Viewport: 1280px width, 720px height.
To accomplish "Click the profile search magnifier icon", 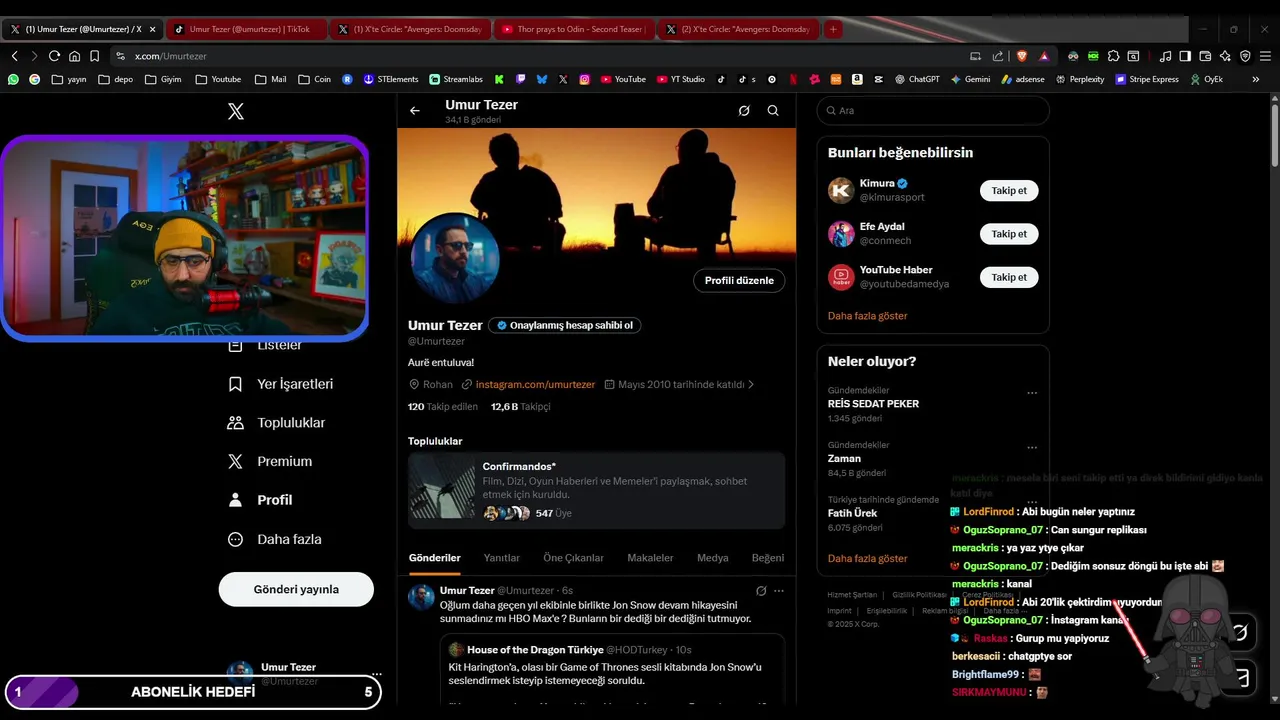I will (773, 111).
